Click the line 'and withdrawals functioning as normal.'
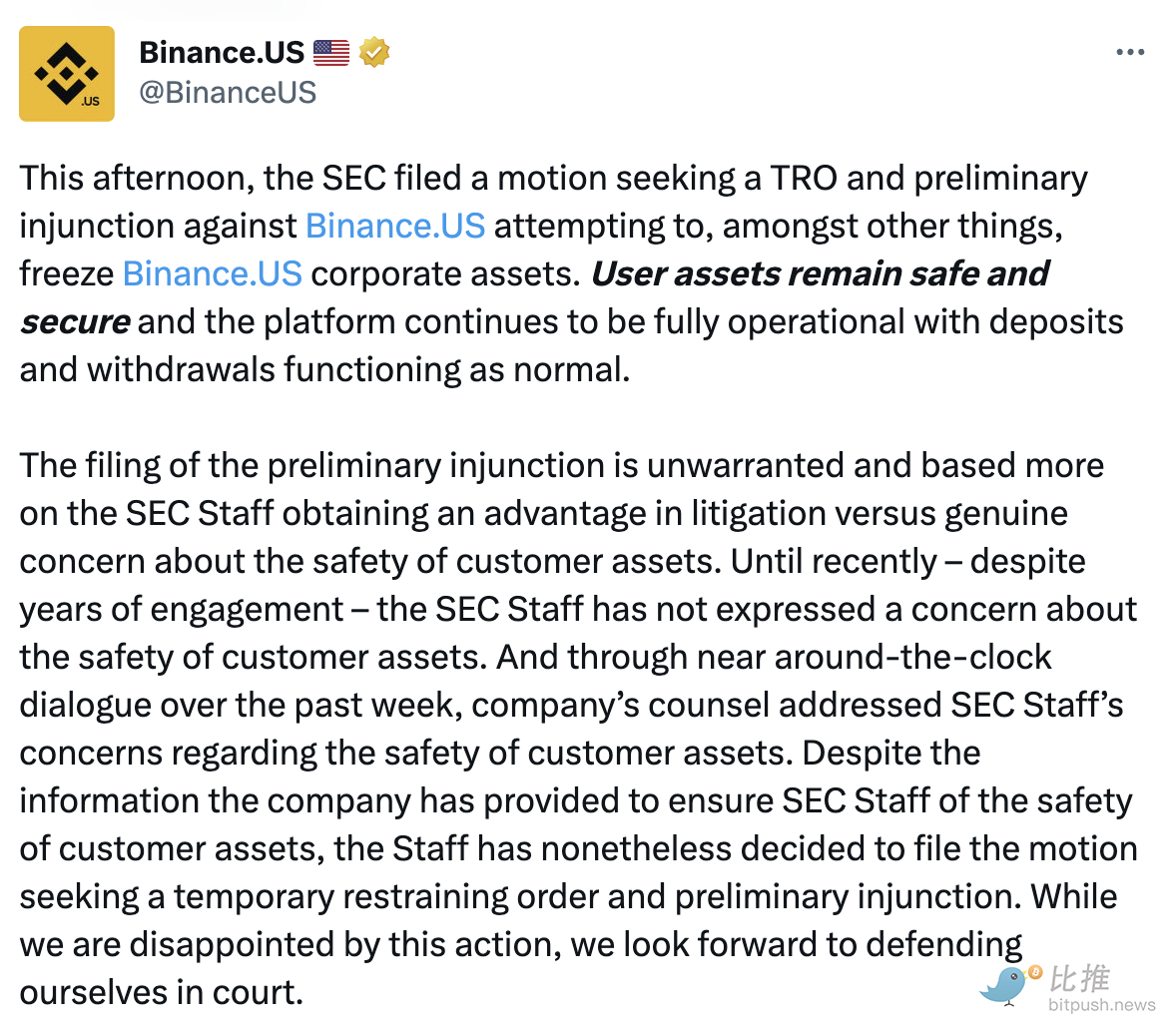Image resolution: width=1176 pixels, height=1032 pixels. [x=324, y=369]
